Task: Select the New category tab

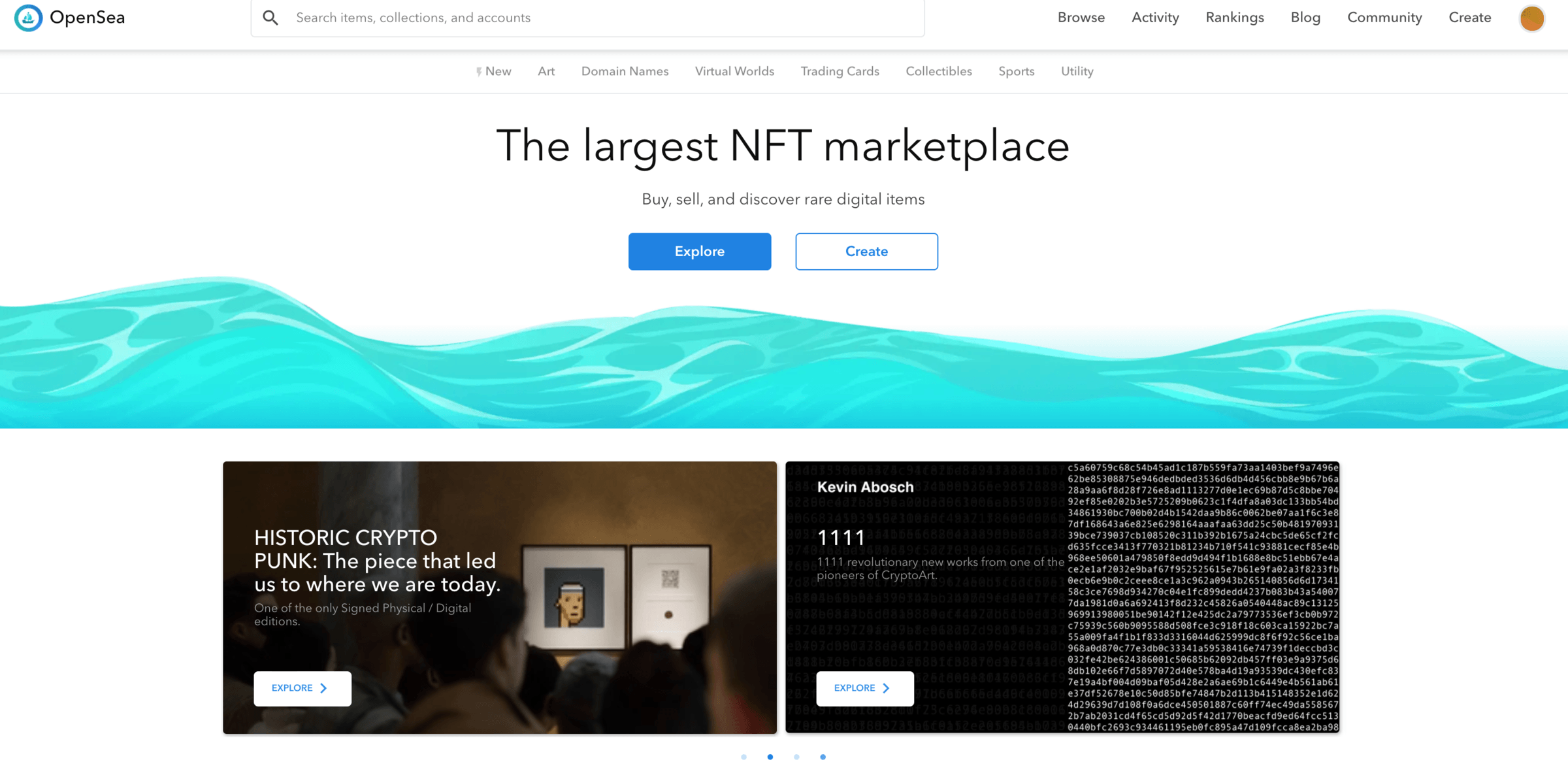Action: pos(493,71)
